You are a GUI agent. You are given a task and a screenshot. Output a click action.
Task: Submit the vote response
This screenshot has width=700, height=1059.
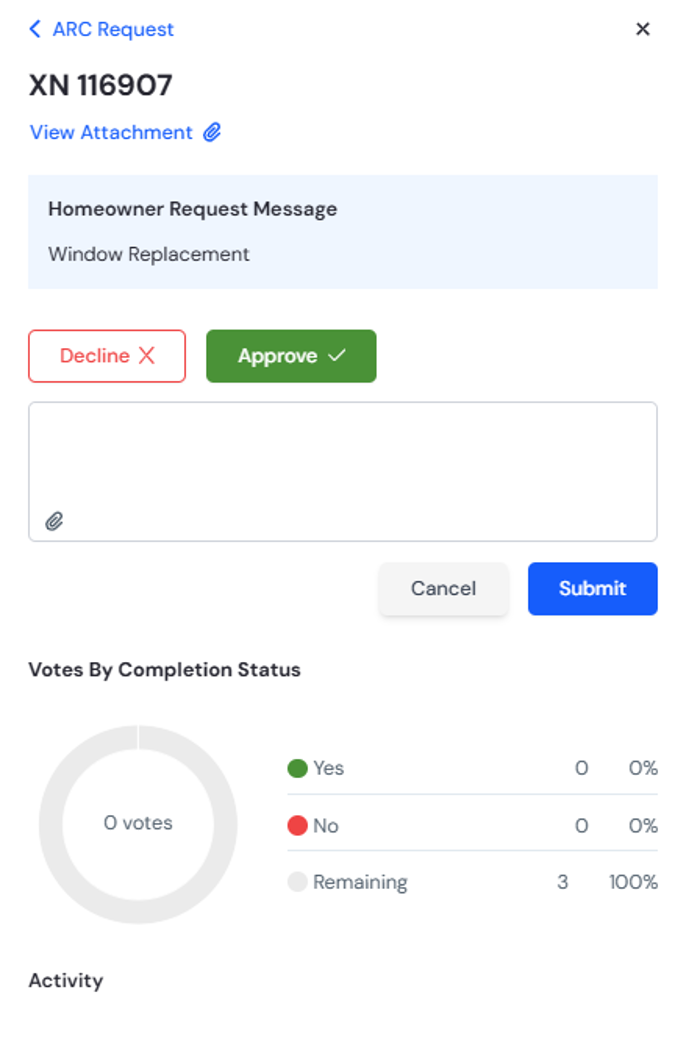(593, 588)
